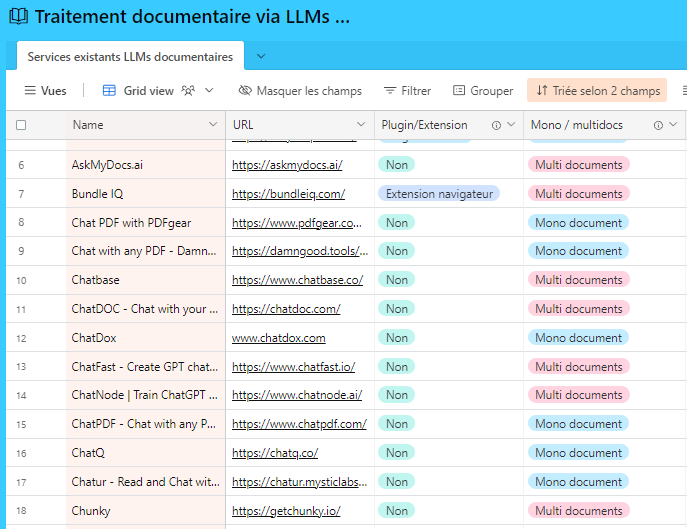Select the Chat with any PDF - Damn... cell
The width and height of the screenshot is (687, 529).
pos(145,251)
